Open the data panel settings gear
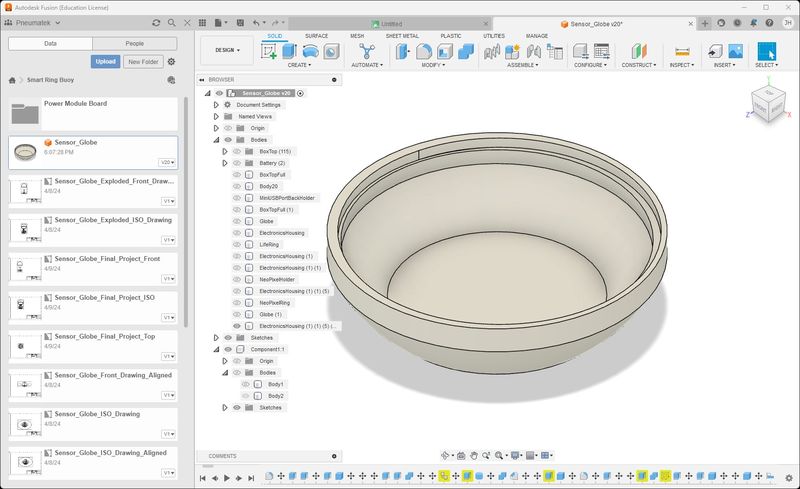The width and height of the screenshot is (800, 489). pos(171,61)
